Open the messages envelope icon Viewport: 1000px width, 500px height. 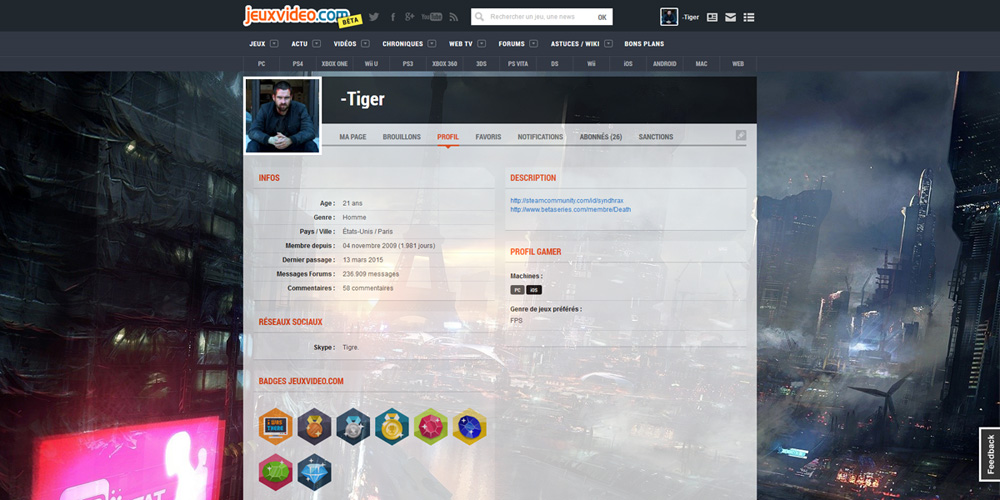[x=730, y=17]
